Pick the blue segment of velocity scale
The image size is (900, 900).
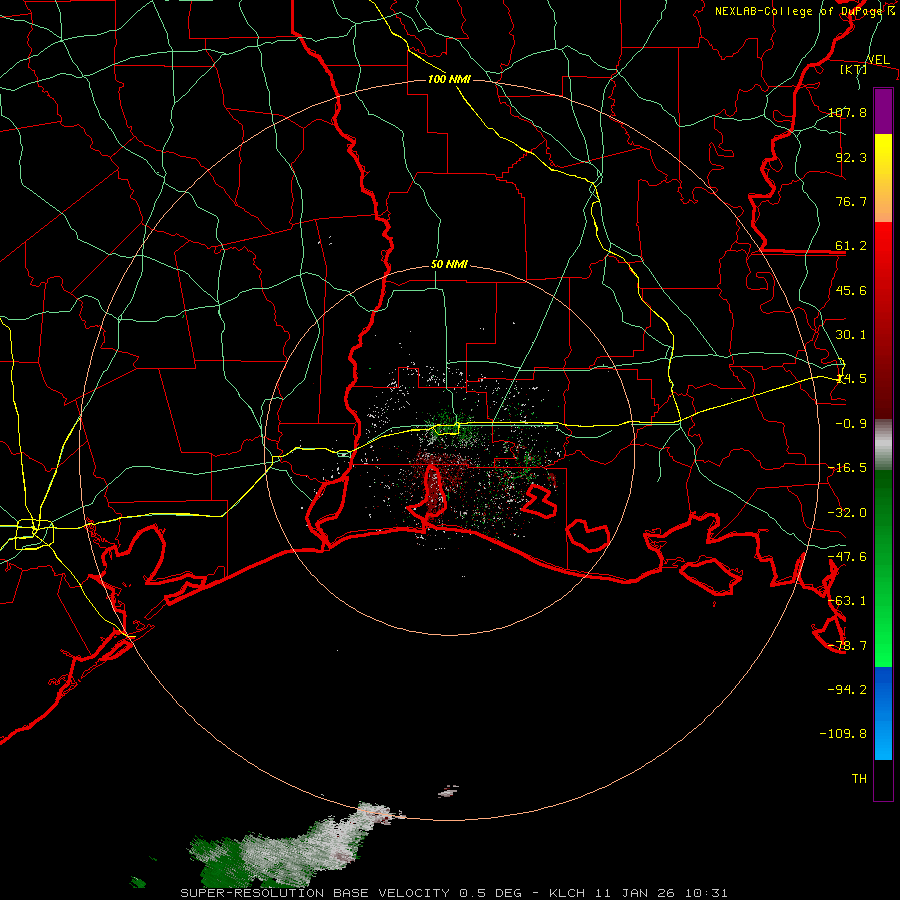(x=883, y=713)
